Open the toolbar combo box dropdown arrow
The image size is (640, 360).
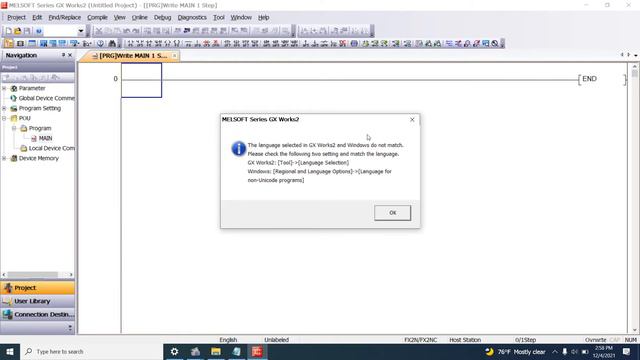point(81,31)
